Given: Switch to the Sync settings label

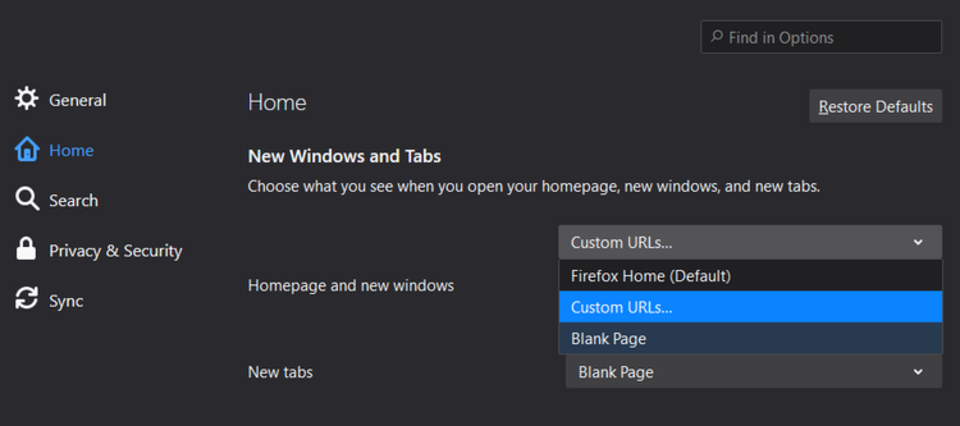Looking at the screenshot, I should point(66,301).
